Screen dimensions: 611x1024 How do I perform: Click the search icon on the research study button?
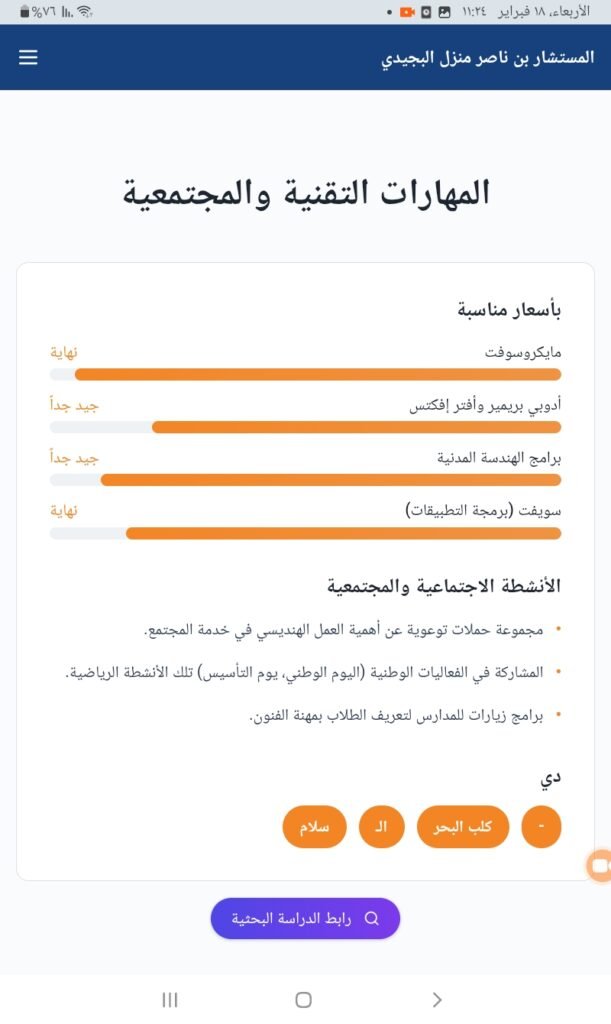click(x=372, y=918)
